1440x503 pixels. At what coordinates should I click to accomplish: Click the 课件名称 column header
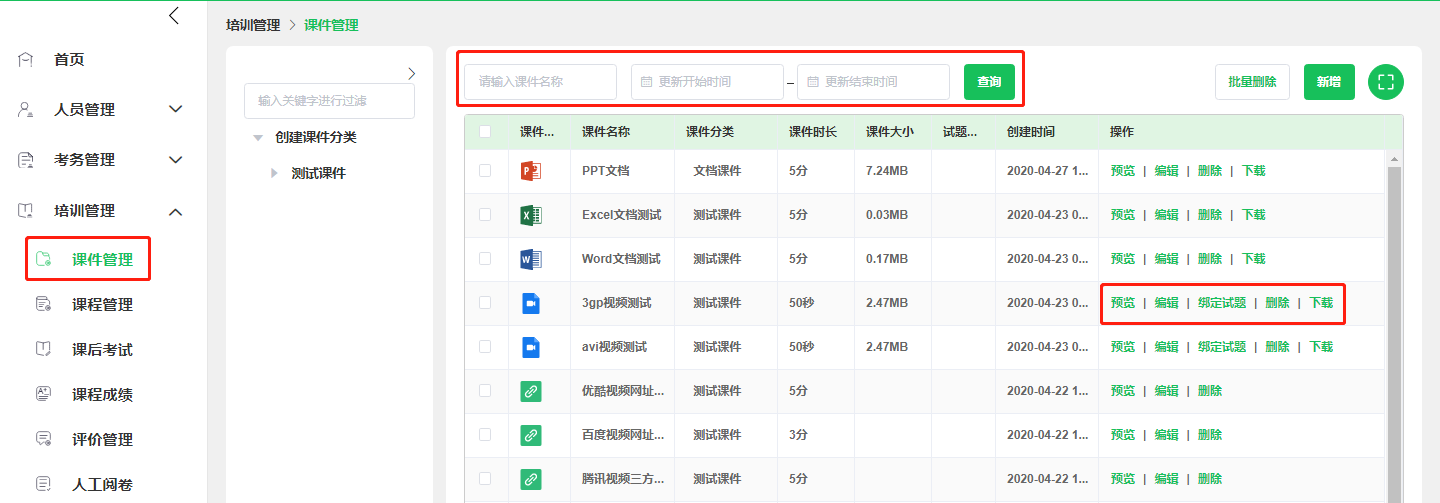click(x=606, y=132)
